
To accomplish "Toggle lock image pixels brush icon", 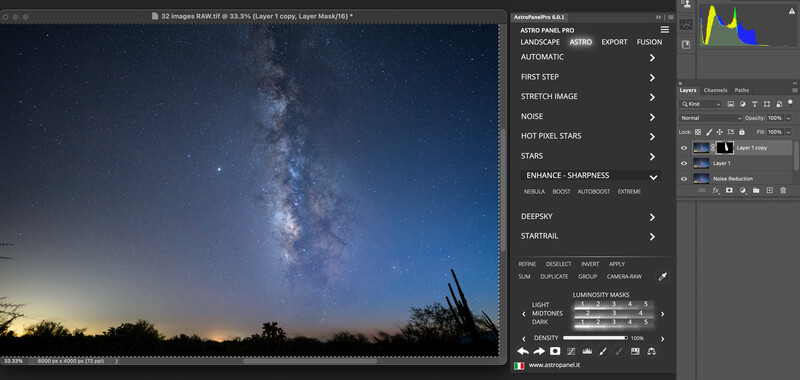I will pyautogui.click(x=709, y=132).
